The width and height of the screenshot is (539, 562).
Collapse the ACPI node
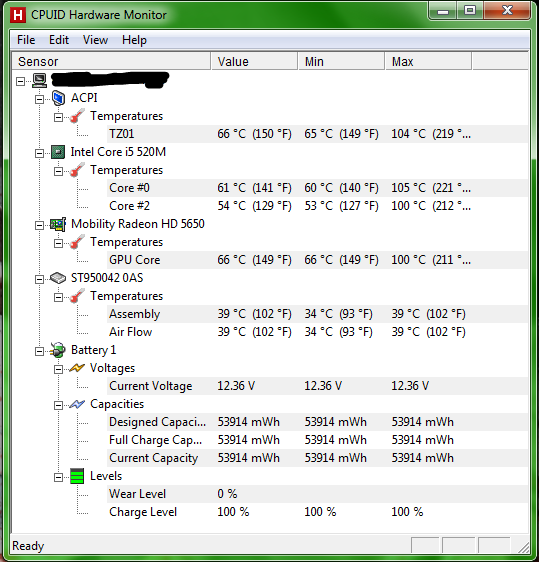(39, 99)
